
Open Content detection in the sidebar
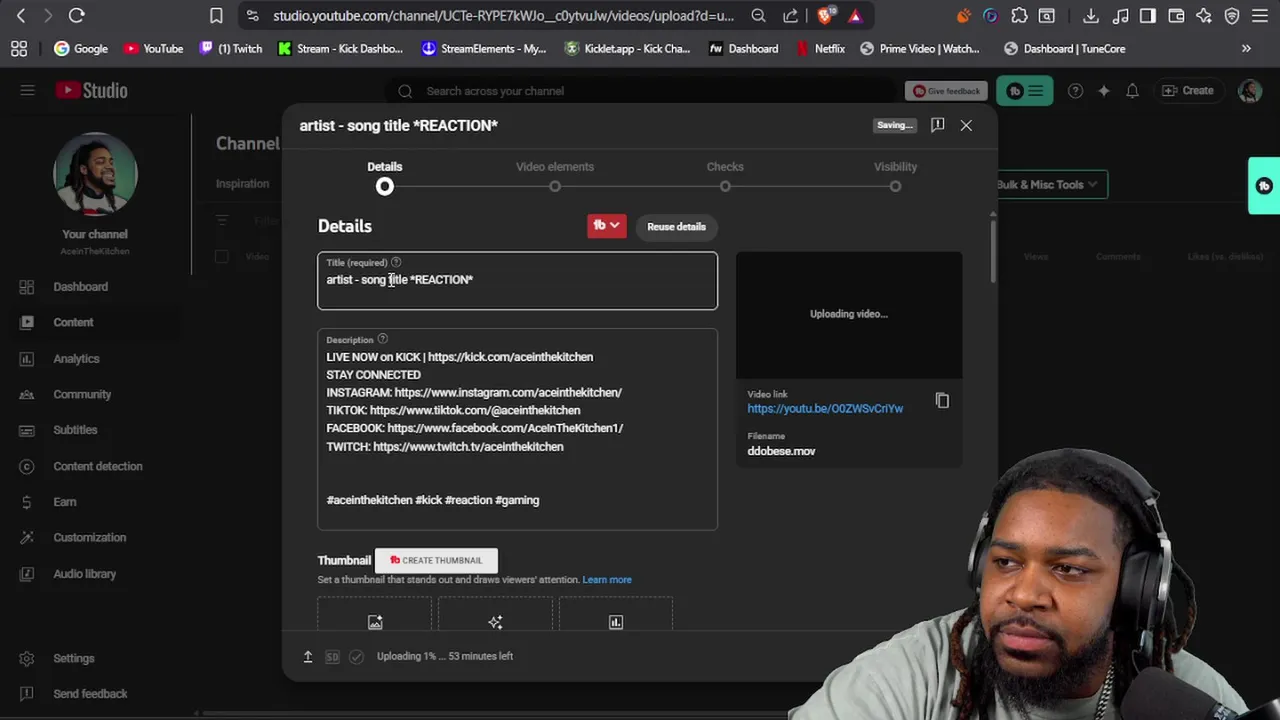pyautogui.click(x=95, y=466)
